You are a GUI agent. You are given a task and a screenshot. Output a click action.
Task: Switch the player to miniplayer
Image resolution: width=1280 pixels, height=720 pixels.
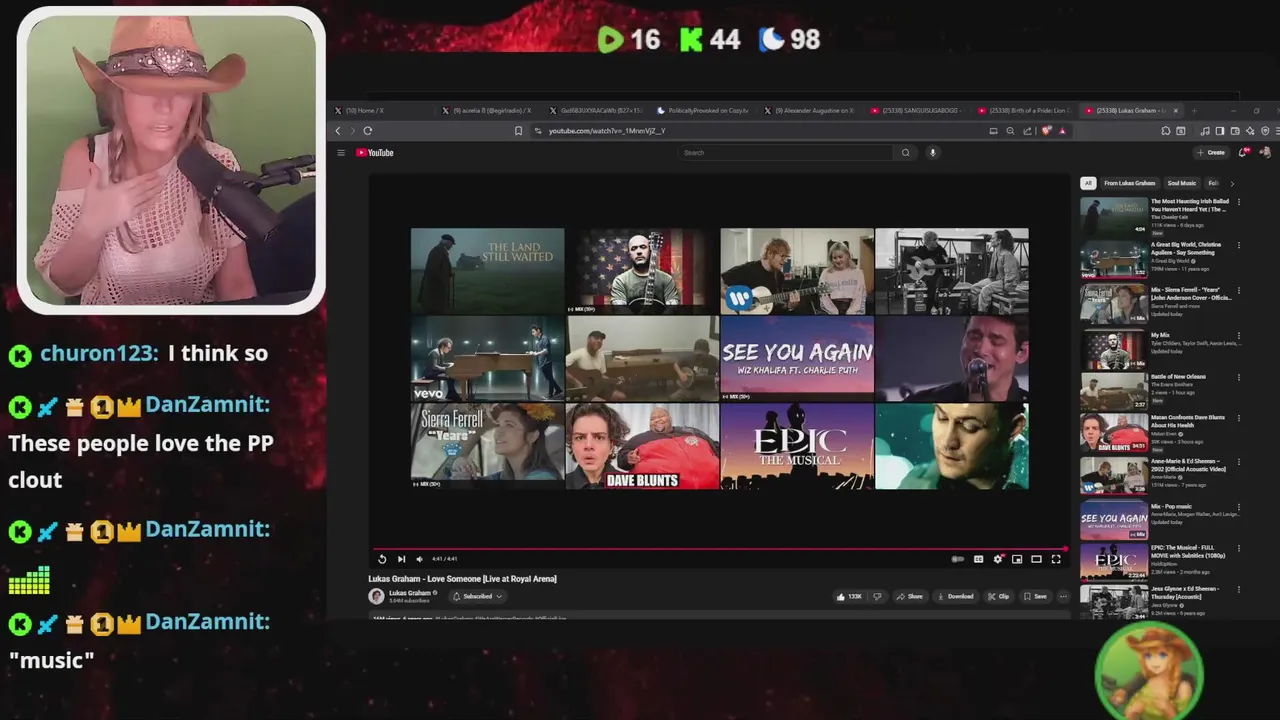(1017, 559)
